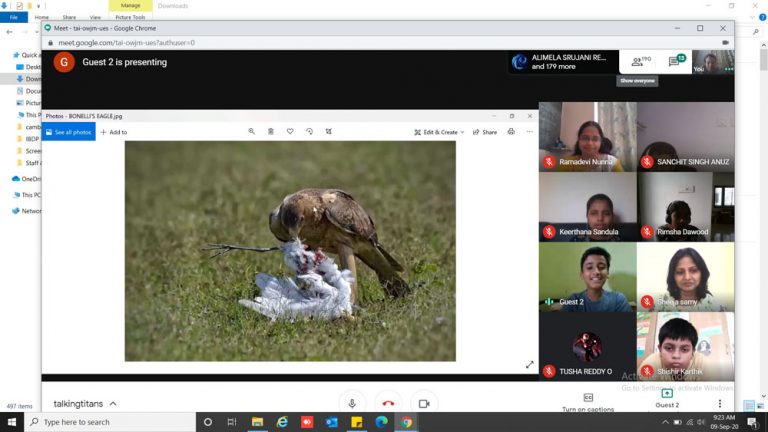This screenshot has height=432, width=768.
Task: Rotate the photo in Photos toolbar
Action: (x=309, y=131)
